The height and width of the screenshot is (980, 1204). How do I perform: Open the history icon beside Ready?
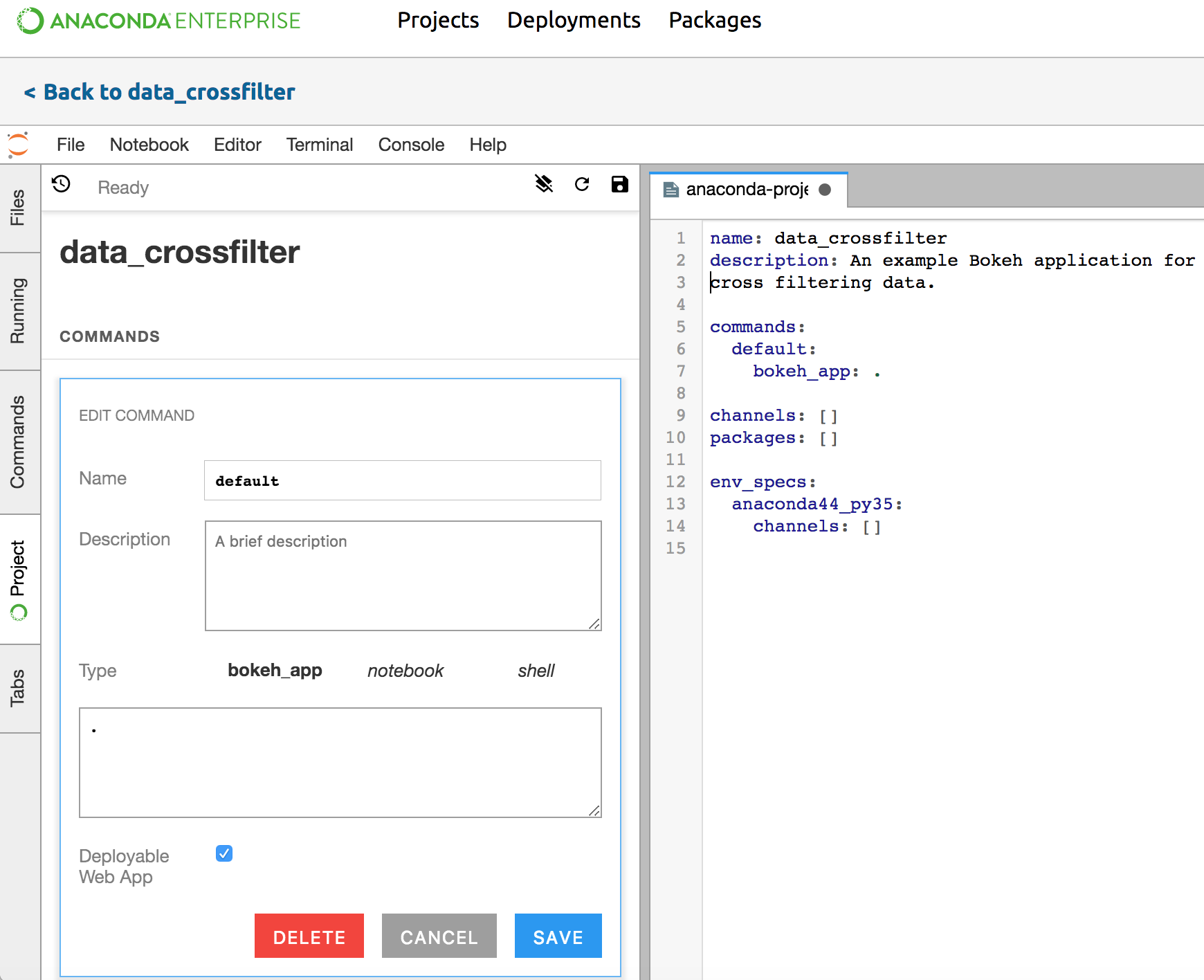62,184
